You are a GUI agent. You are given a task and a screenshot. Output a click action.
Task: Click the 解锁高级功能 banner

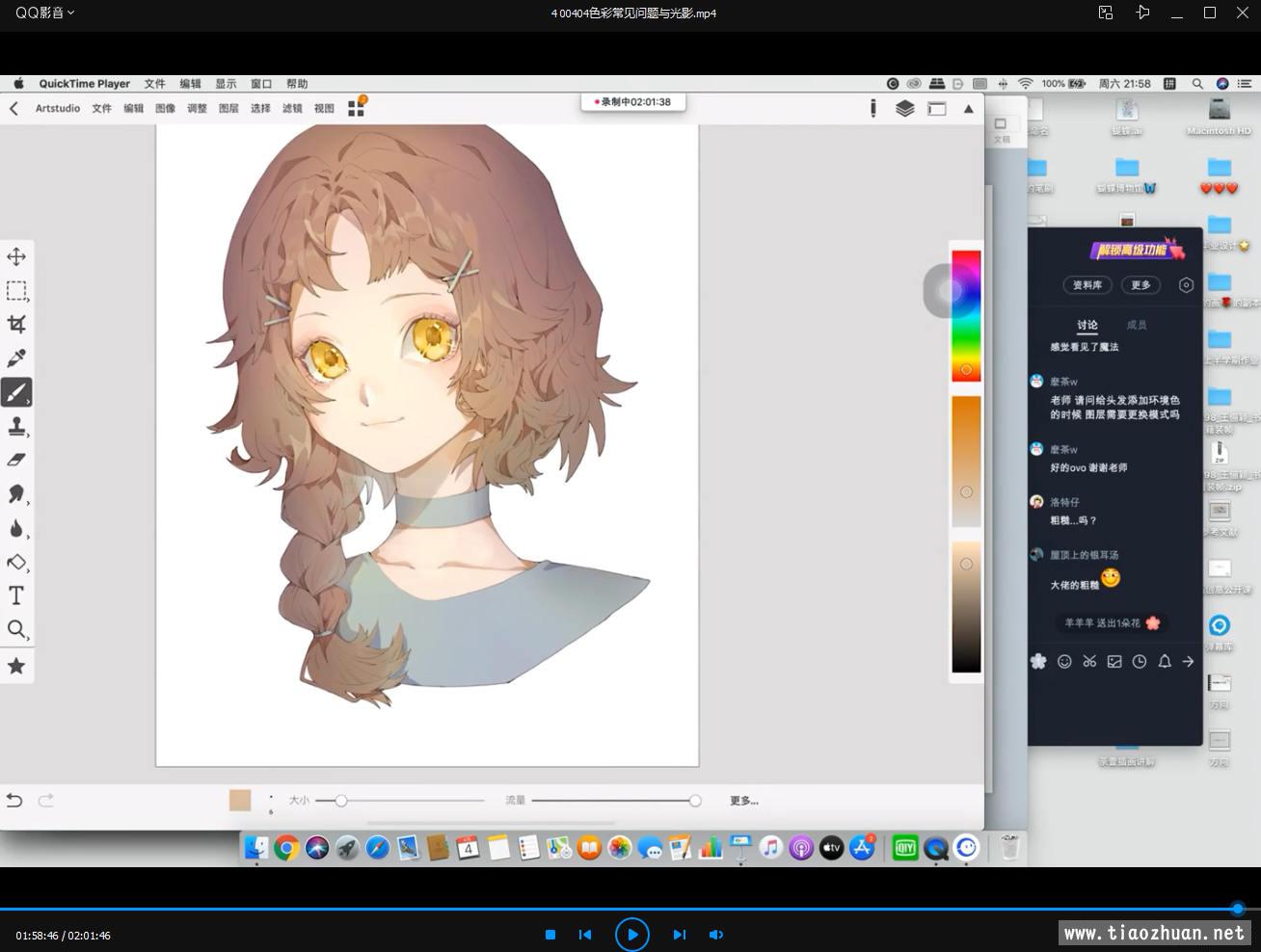click(1138, 250)
